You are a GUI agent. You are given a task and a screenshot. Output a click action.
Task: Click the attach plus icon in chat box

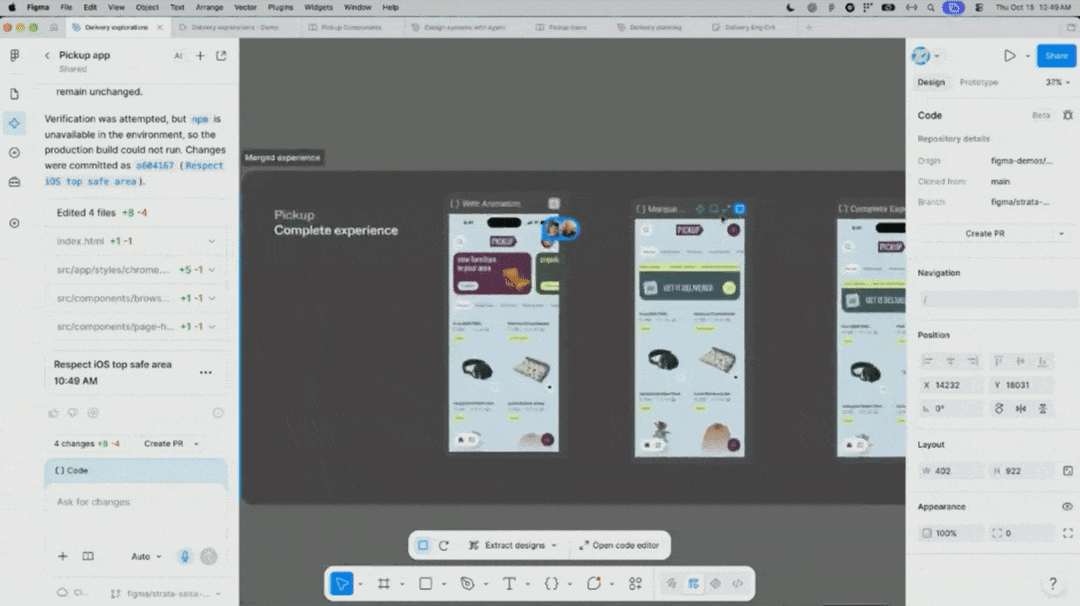(63, 556)
